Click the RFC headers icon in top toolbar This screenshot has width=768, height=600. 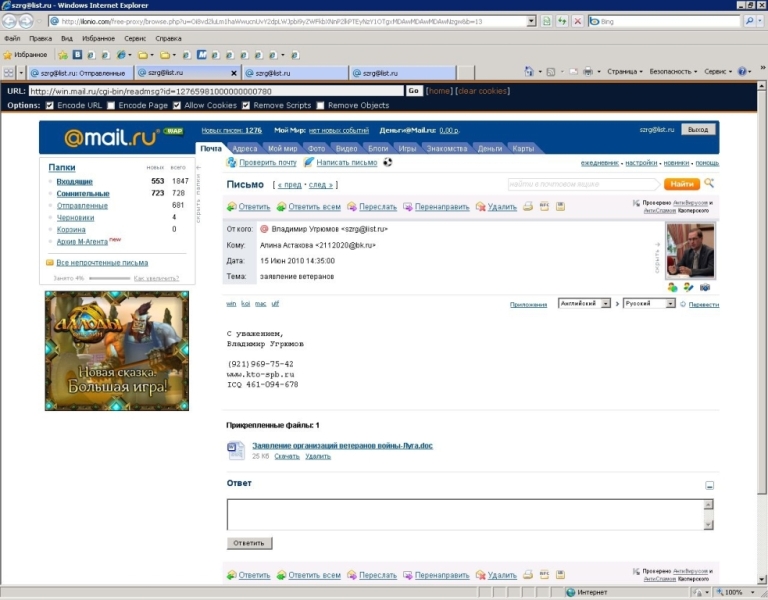(x=544, y=207)
